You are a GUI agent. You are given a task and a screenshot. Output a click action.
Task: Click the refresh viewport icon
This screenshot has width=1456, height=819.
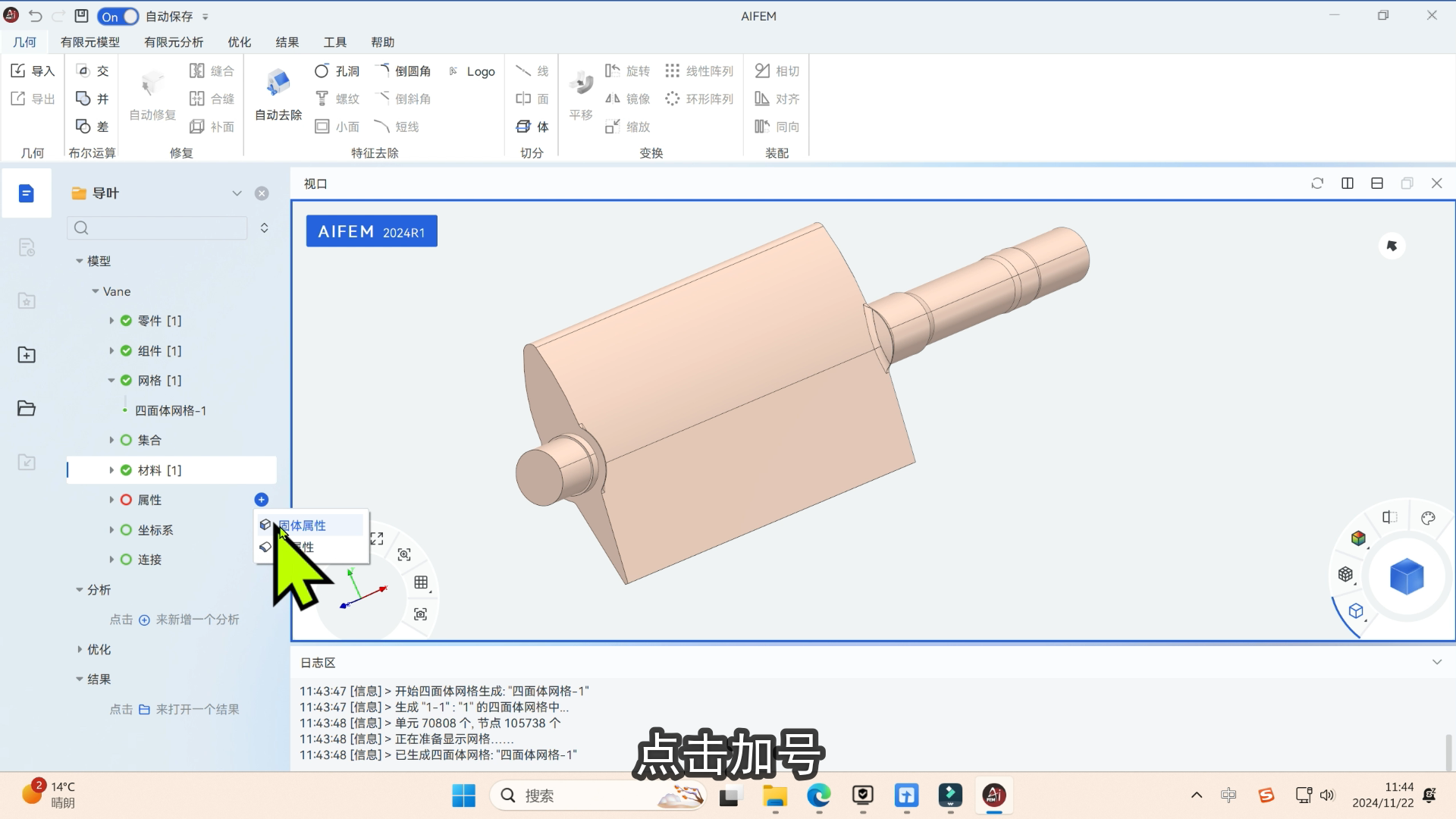pos(1317,184)
